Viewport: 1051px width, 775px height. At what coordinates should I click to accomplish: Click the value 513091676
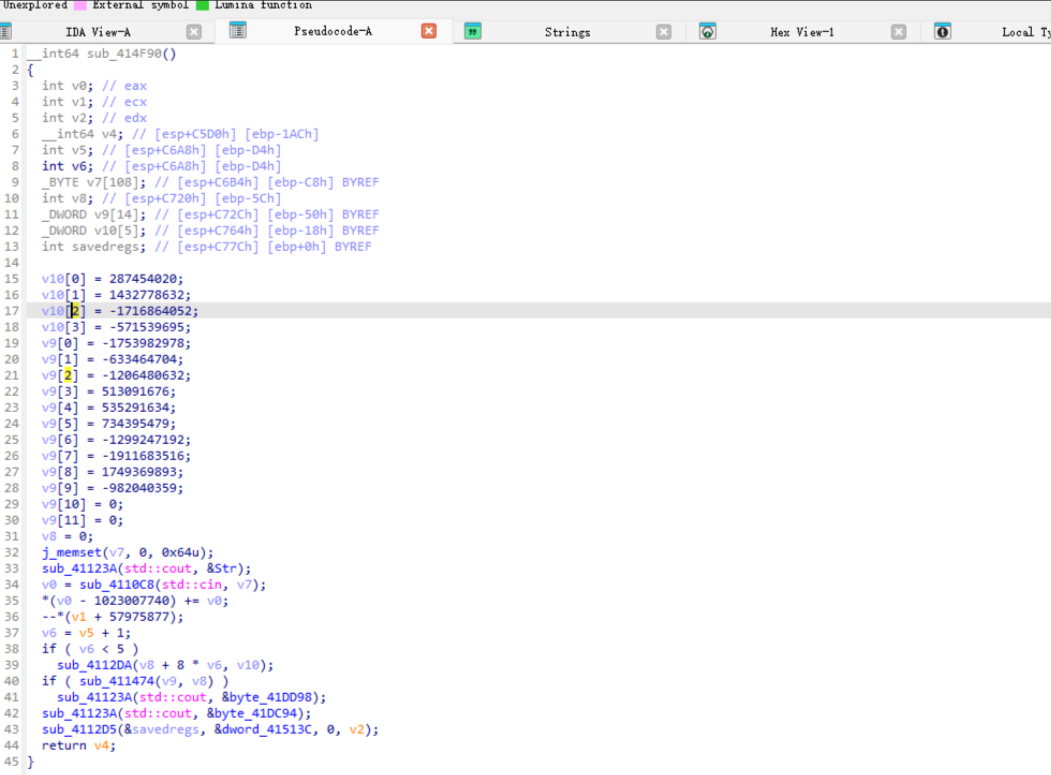click(x=135, y=392)
